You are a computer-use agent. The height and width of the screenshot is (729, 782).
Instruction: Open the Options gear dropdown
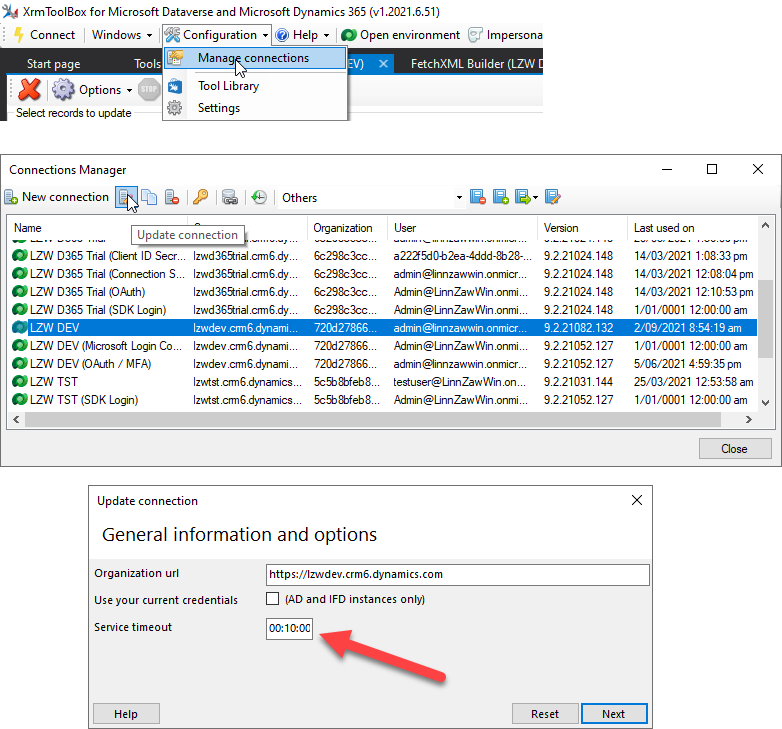93,90
